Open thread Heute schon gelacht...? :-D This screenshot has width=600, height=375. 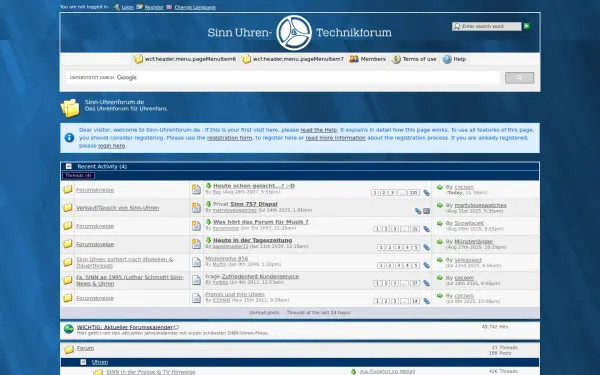254,186
